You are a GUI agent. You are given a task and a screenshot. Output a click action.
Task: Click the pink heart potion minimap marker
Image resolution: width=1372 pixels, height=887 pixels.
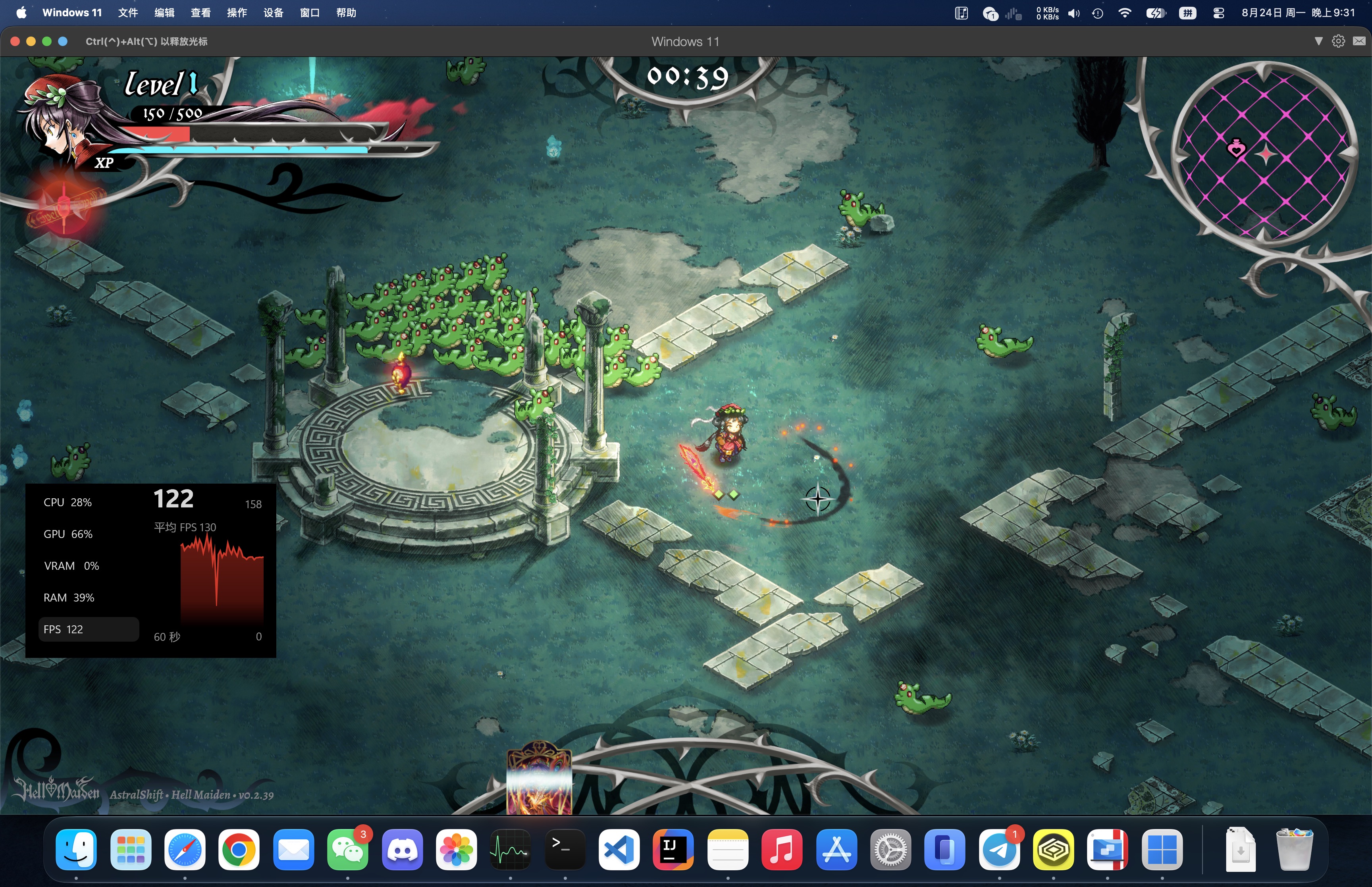point(1236,148)
